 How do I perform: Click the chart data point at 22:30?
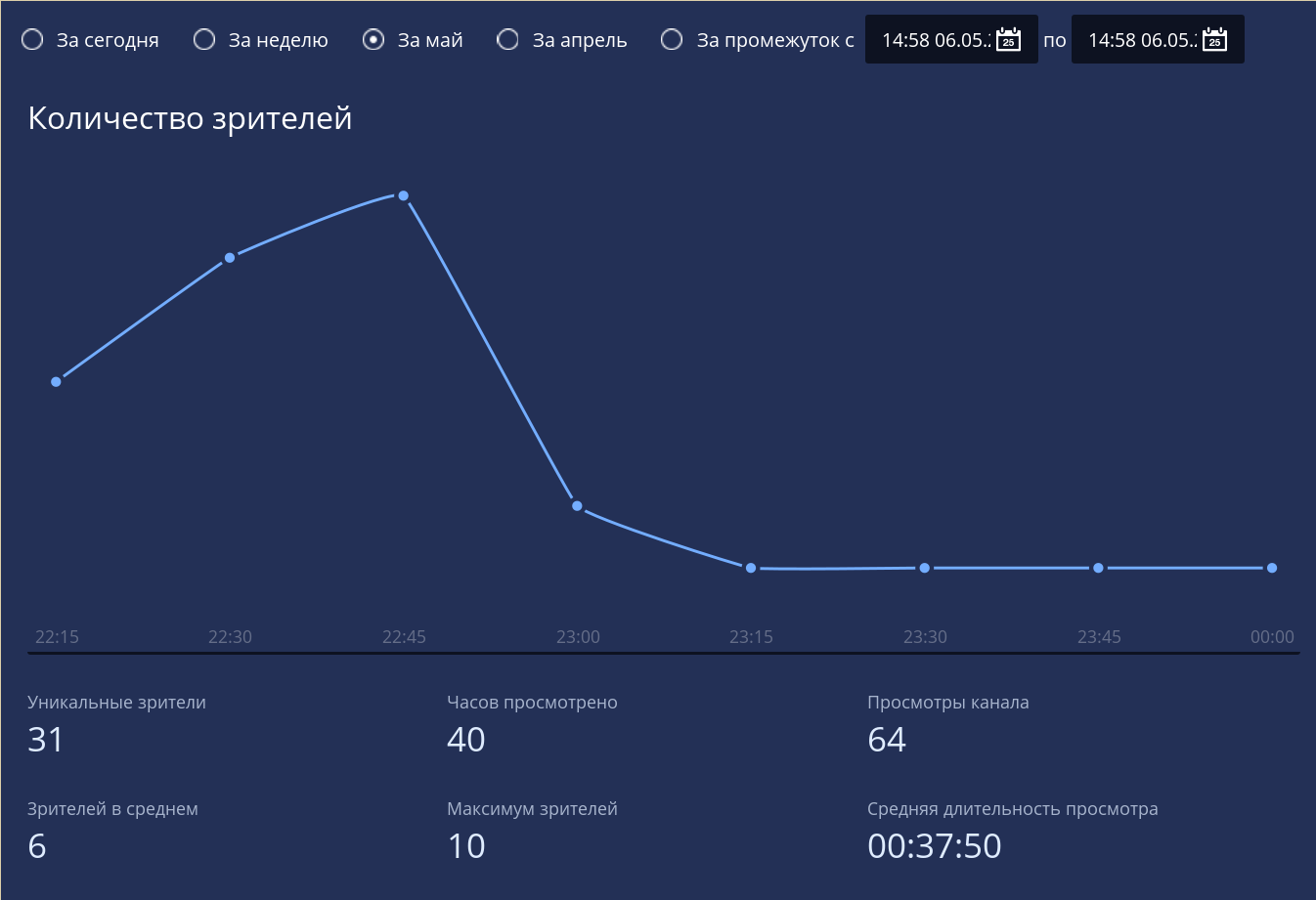pyautogui.click(x=230, y=258)
